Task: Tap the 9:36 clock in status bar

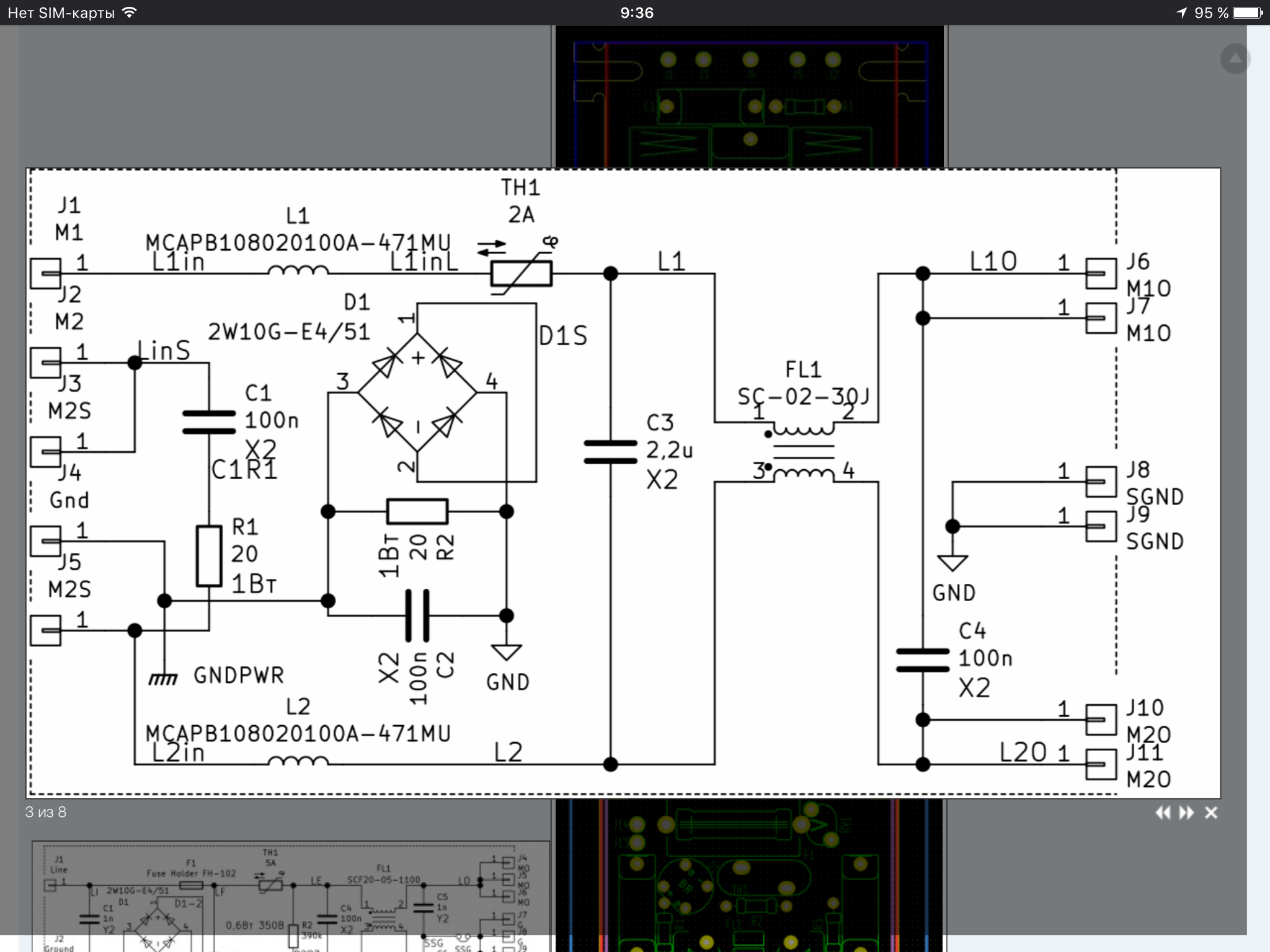Action: 637,12
